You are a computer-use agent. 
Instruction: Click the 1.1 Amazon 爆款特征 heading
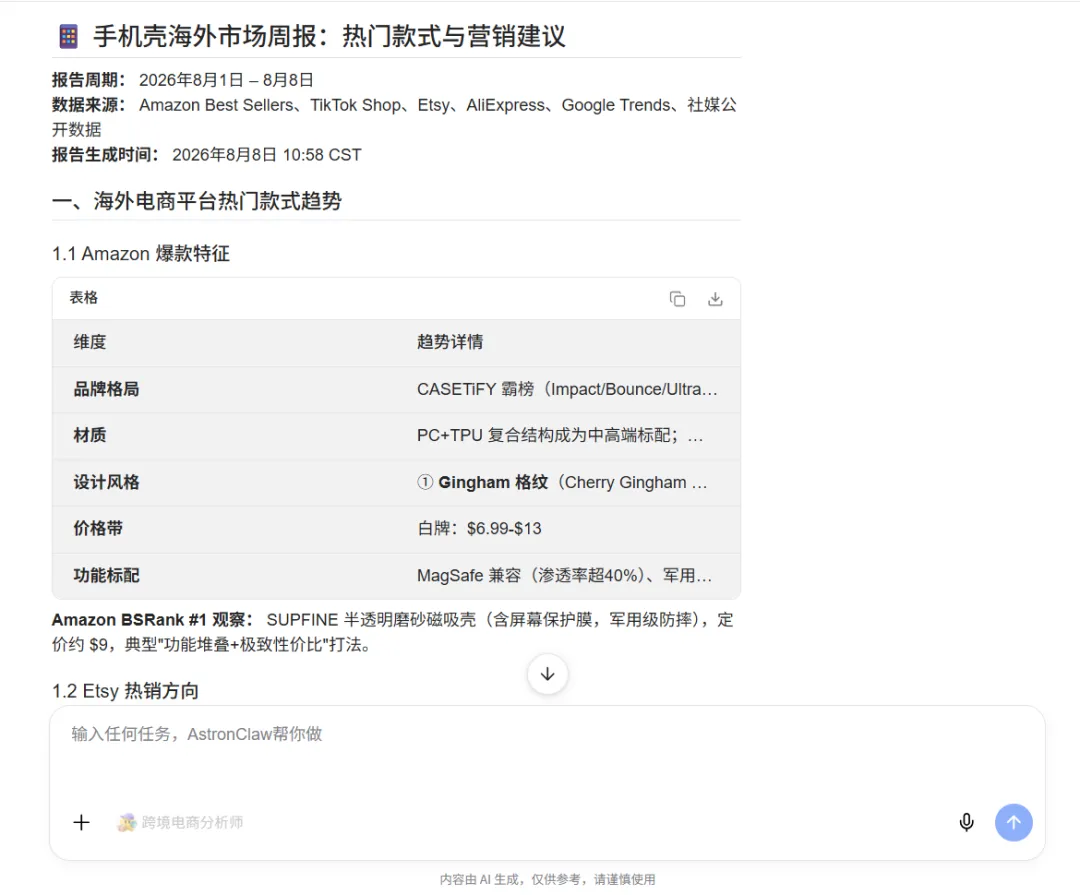[x=141, y=254]
